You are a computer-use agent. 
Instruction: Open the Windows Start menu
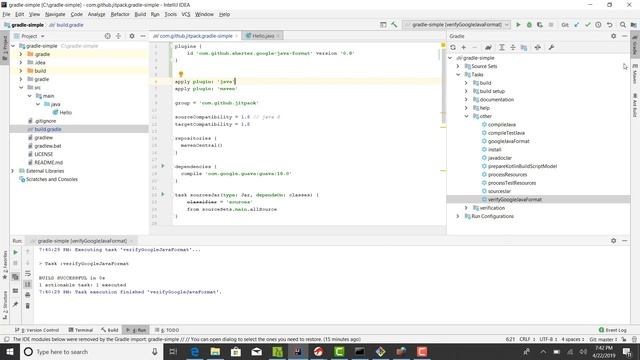pos(10,352)
